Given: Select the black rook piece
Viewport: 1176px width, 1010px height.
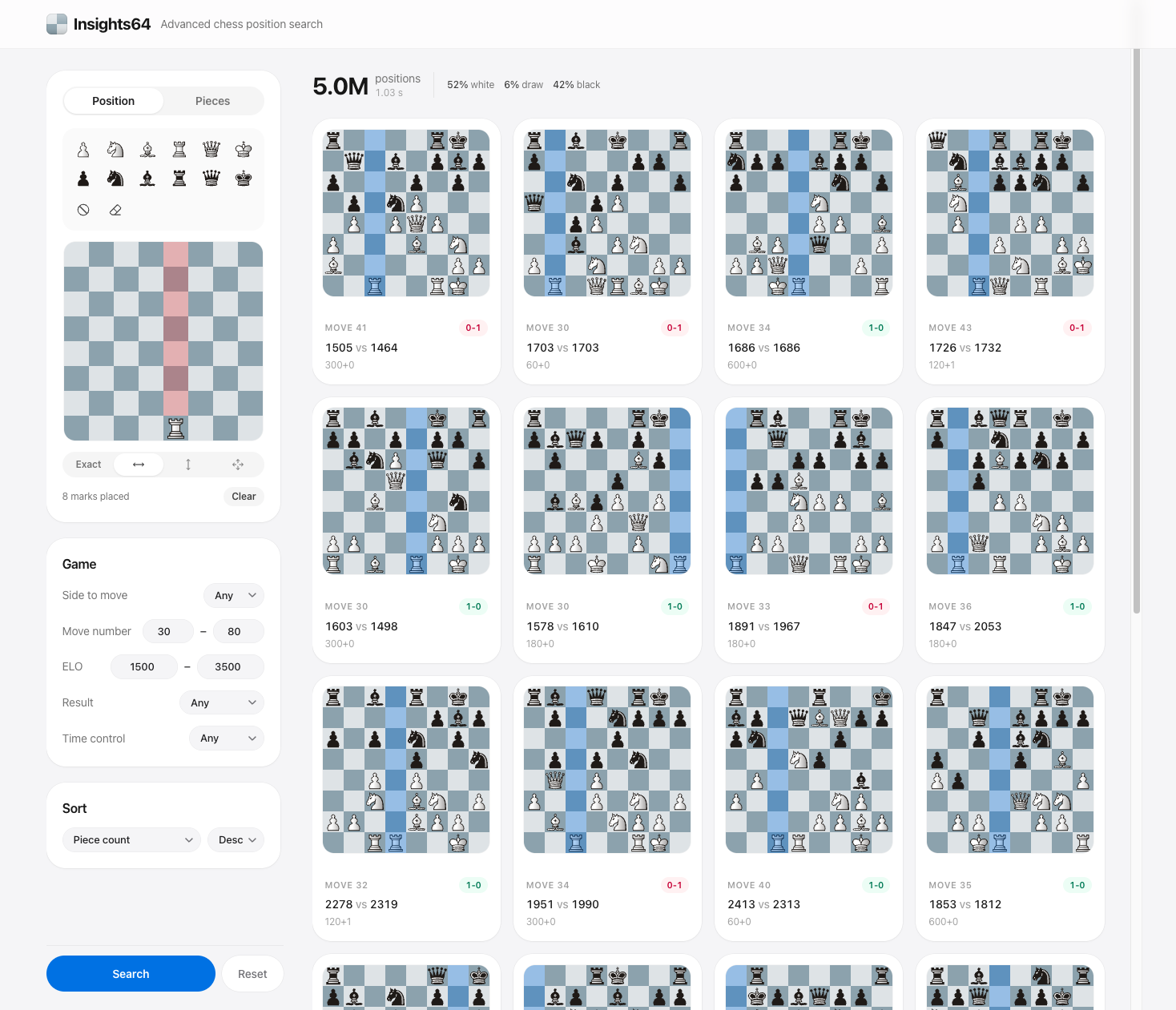Looking at the screenshot, I should [x=179, y=179].
